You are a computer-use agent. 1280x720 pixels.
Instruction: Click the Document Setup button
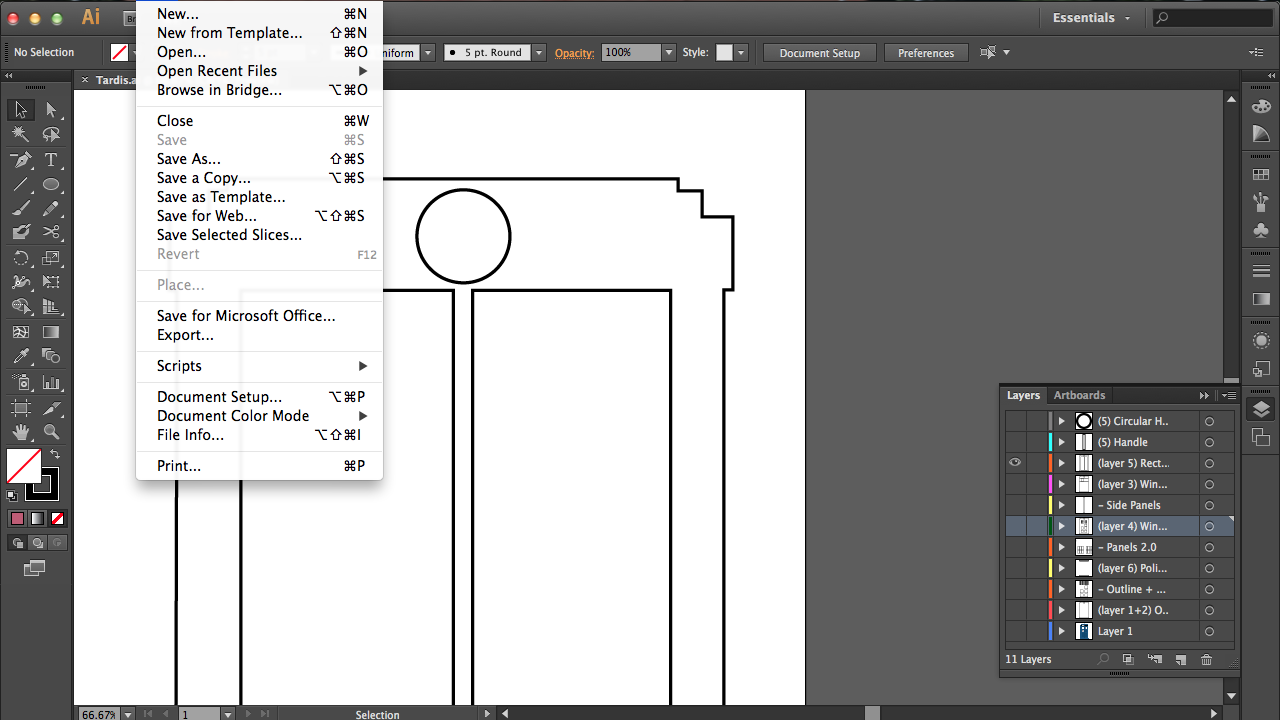click(x=820, y=53)
